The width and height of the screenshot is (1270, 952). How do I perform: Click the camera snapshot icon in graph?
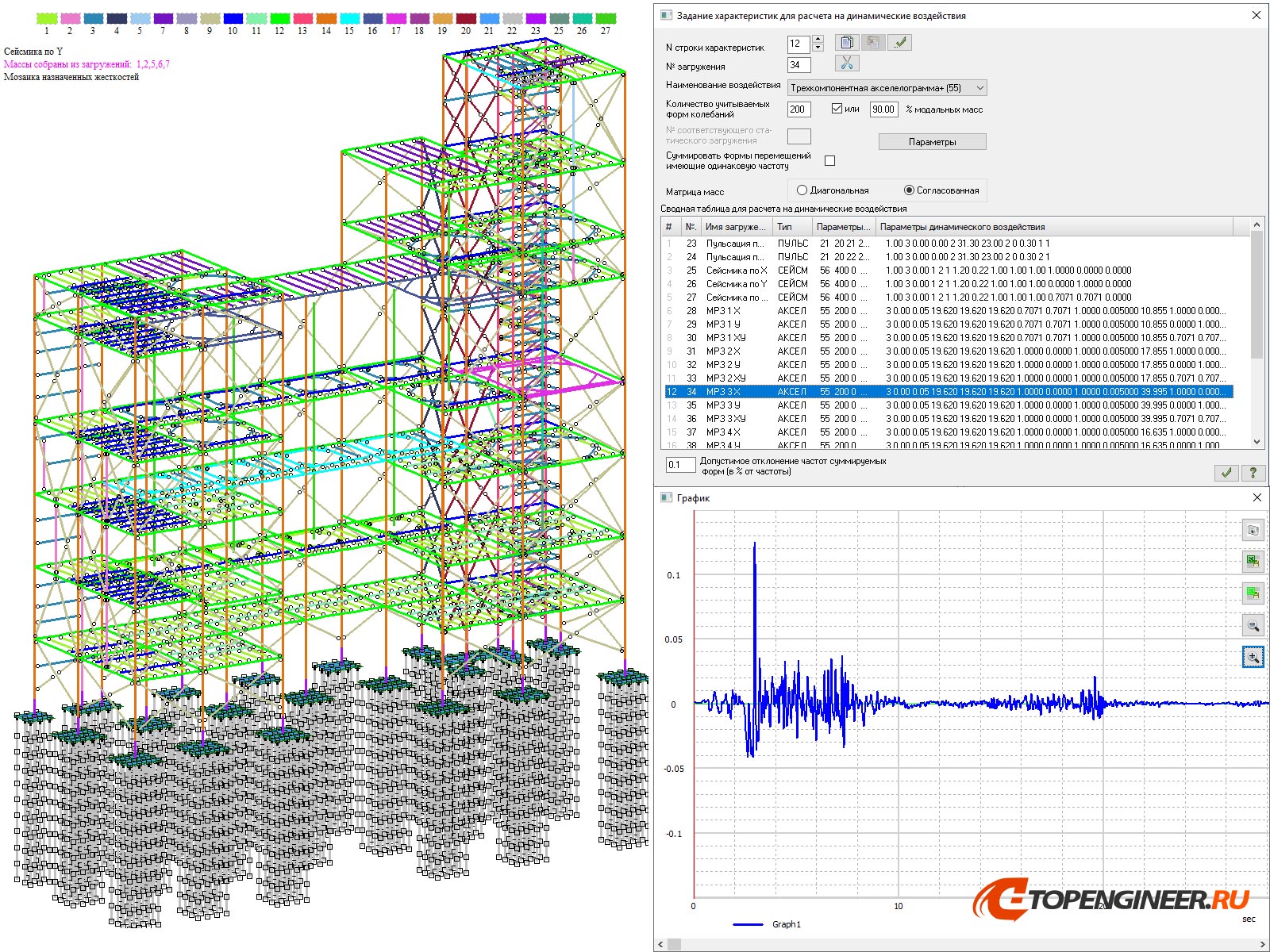click(x=1253, y=530)
